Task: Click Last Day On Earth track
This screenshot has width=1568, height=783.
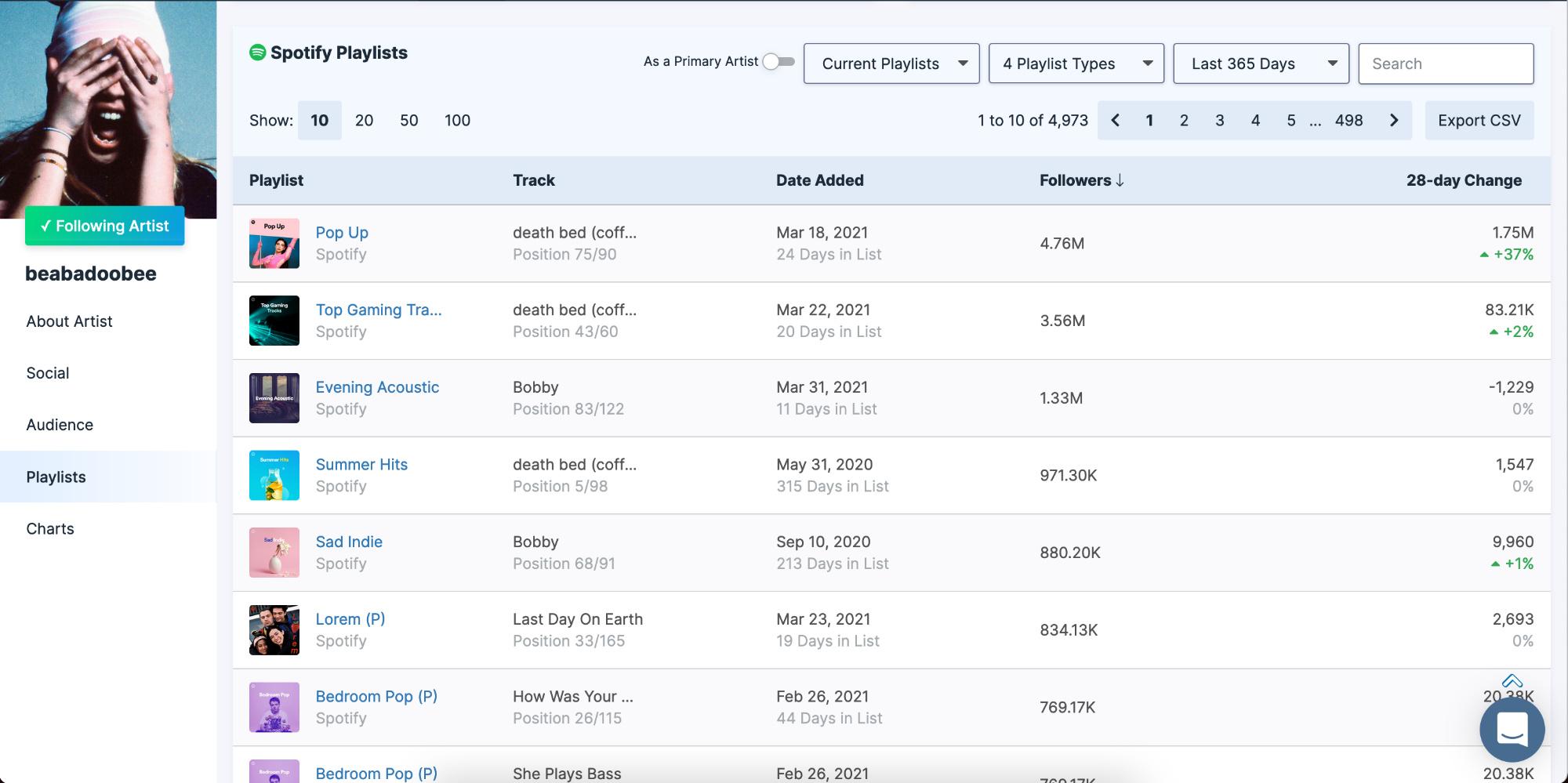Action: 578,619
